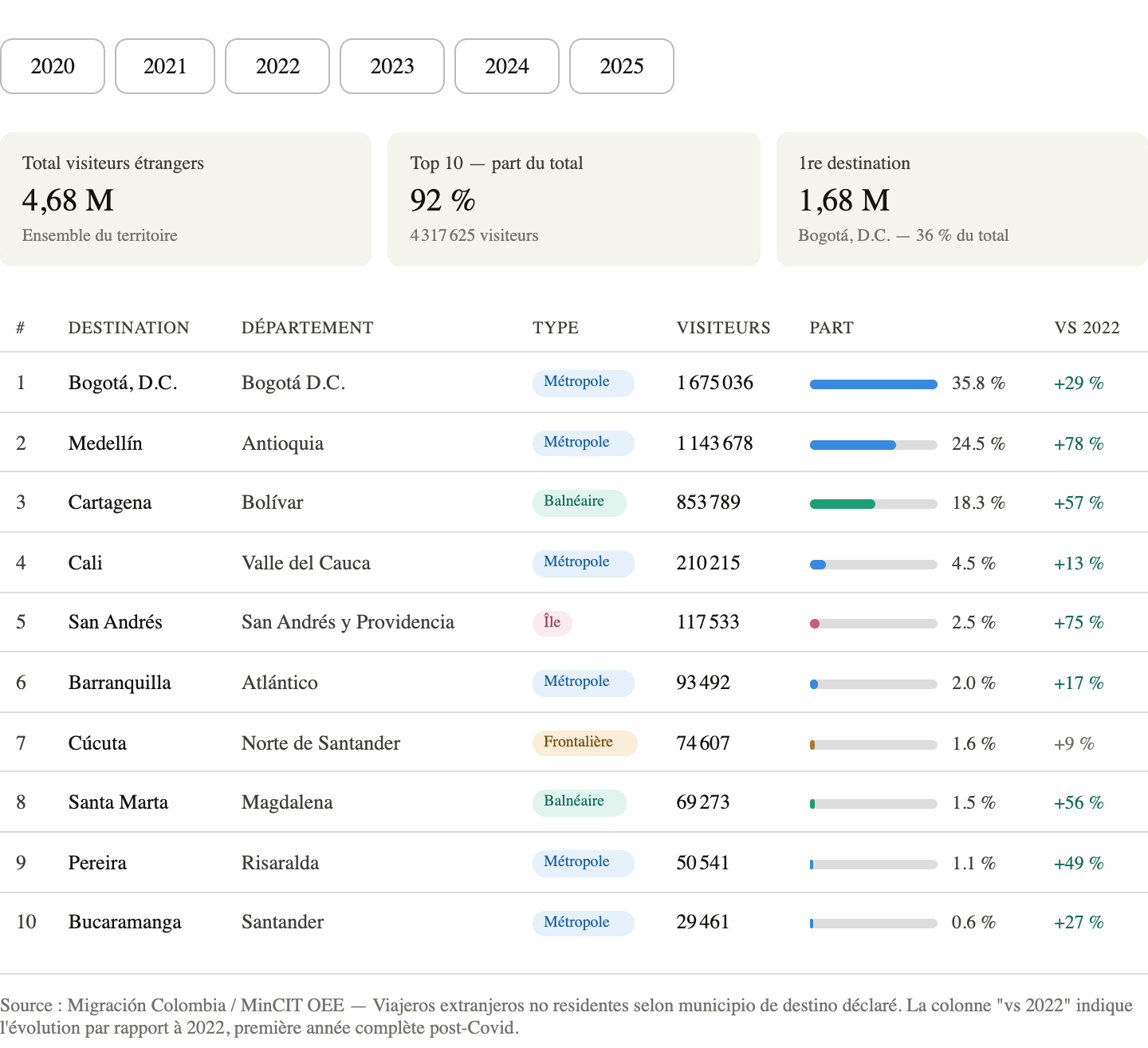Select the Bucaramanga destination name
Image resolution: width=1148 pixels, height=1048 pixels.
pos(124,922)
